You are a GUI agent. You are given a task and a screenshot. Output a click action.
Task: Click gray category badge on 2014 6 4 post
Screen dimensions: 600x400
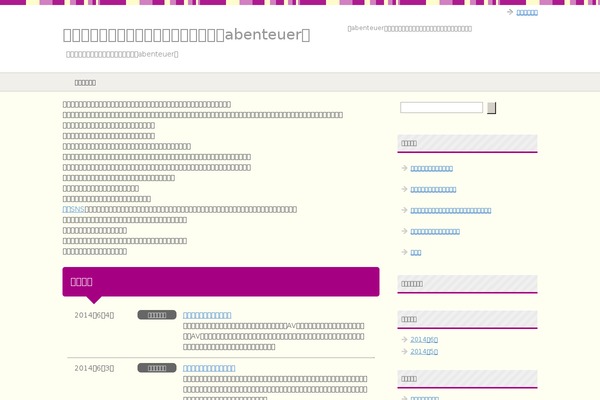coord(157,315)
